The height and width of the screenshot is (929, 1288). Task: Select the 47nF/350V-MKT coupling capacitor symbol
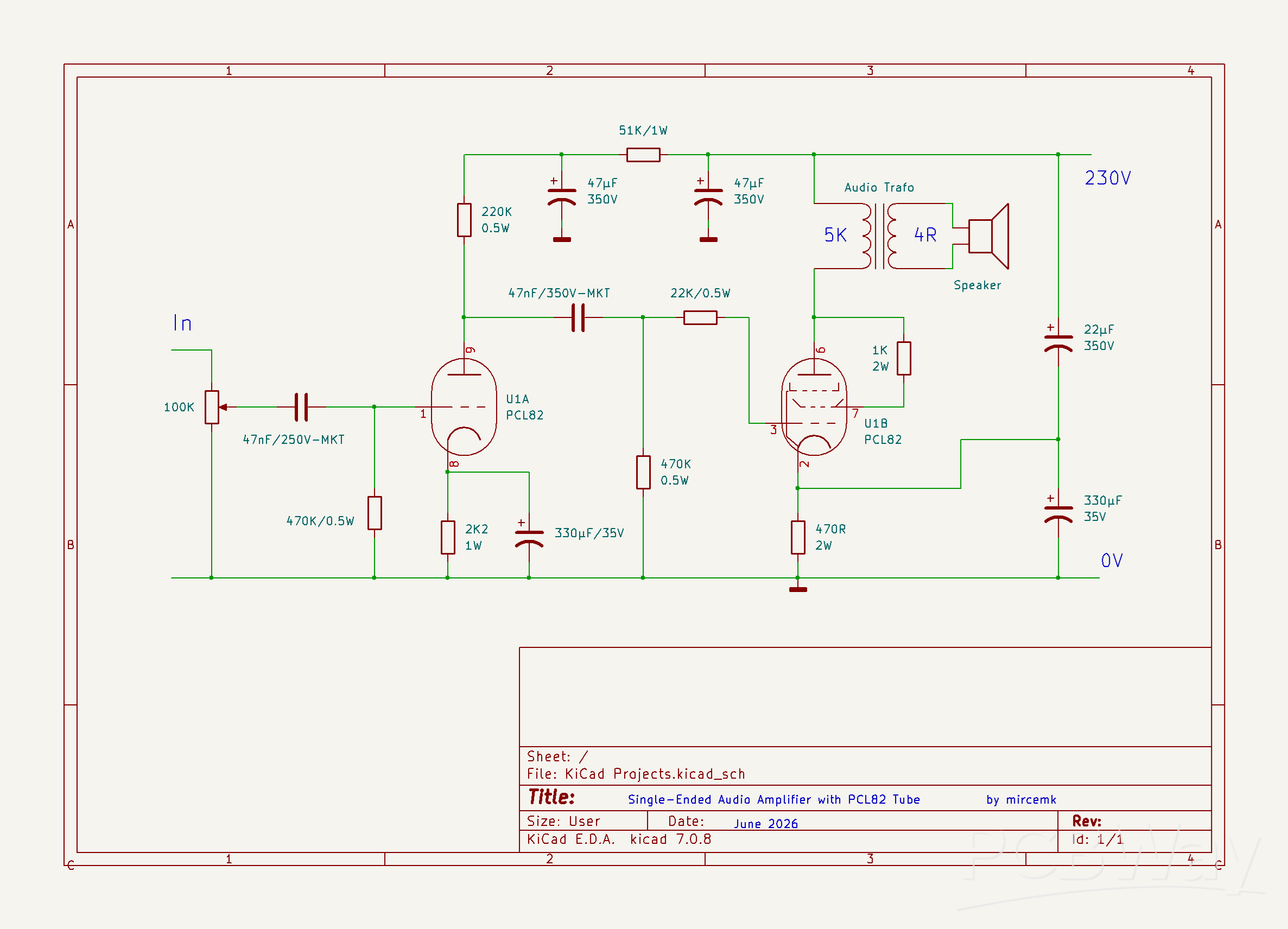578,317
